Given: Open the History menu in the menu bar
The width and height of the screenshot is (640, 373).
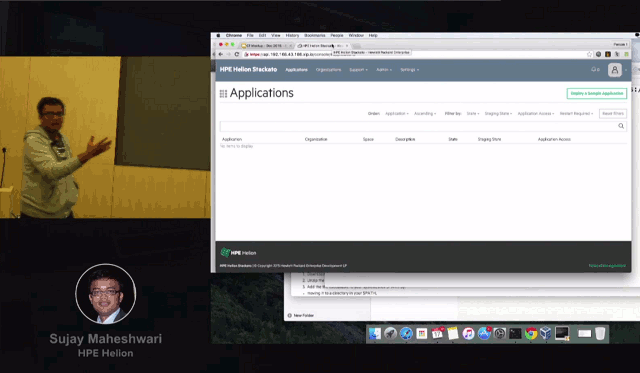Looking at the screenshot, I should [292, 36].
